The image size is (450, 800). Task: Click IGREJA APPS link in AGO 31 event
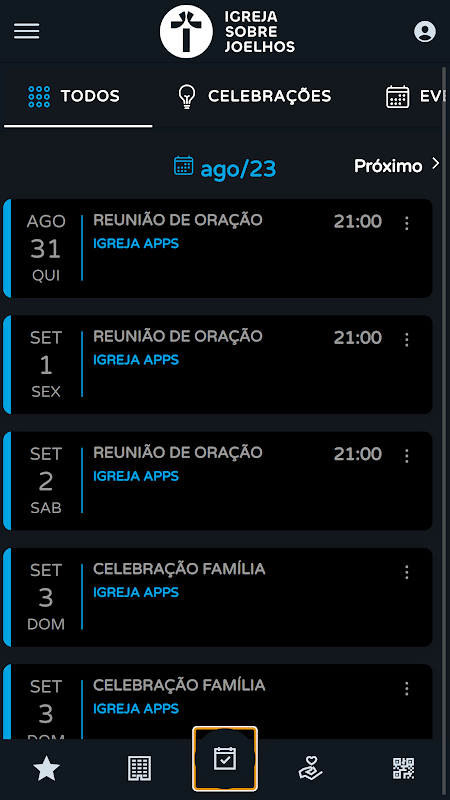click(x=136, y=243)
